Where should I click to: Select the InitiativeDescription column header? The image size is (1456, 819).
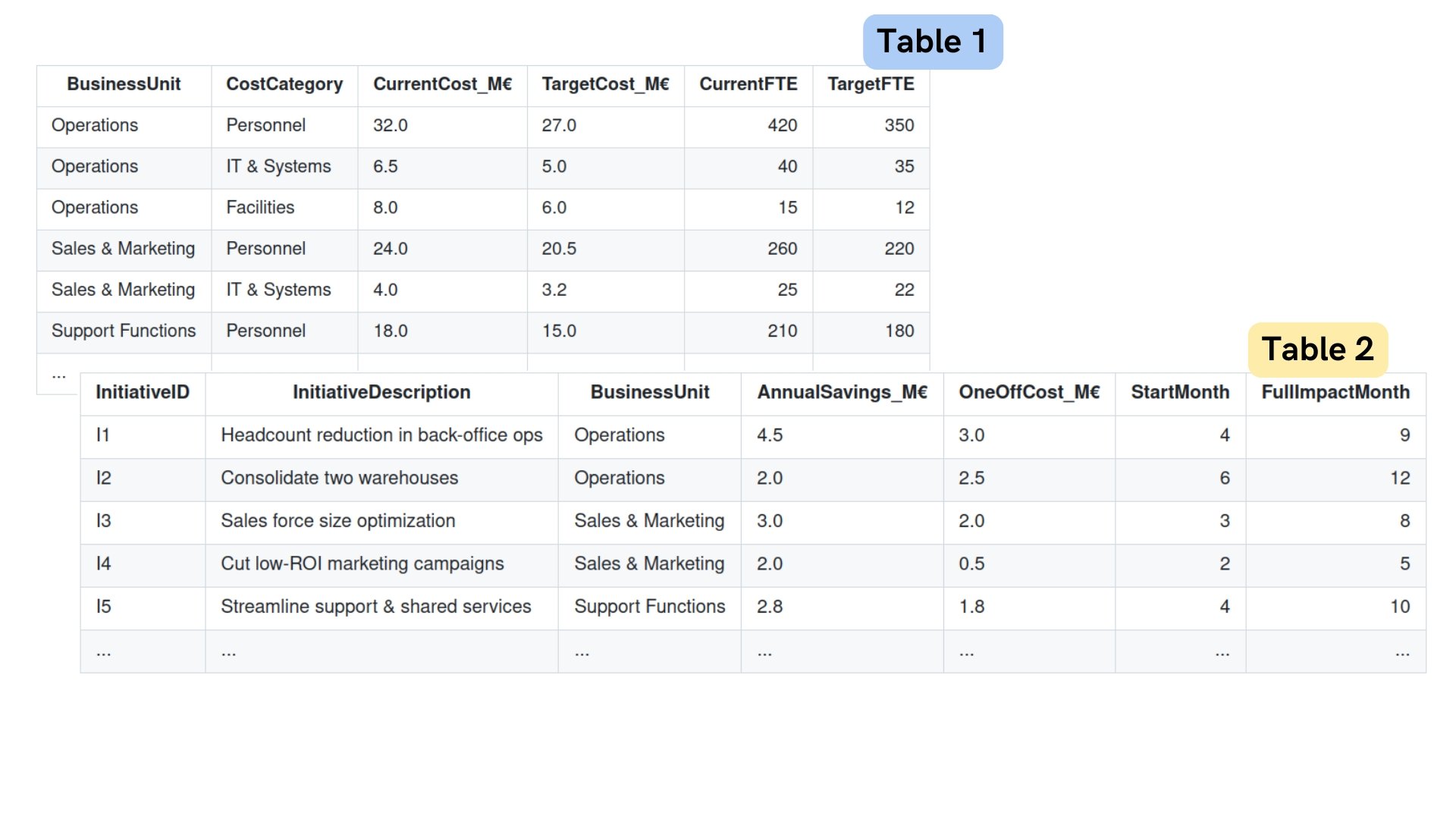coord(381,392)
